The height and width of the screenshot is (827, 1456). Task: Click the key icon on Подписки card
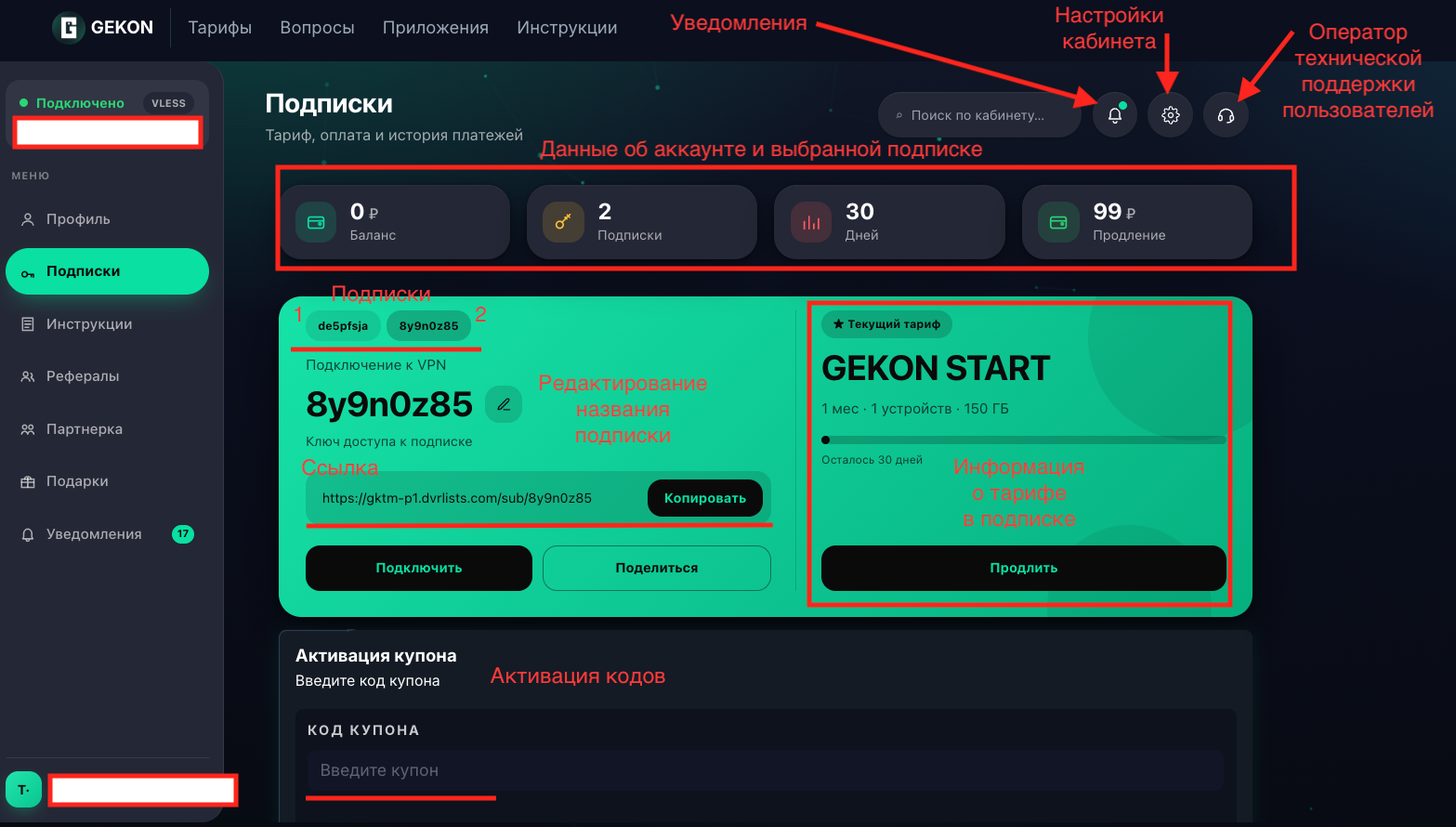[x=563, y=222]
